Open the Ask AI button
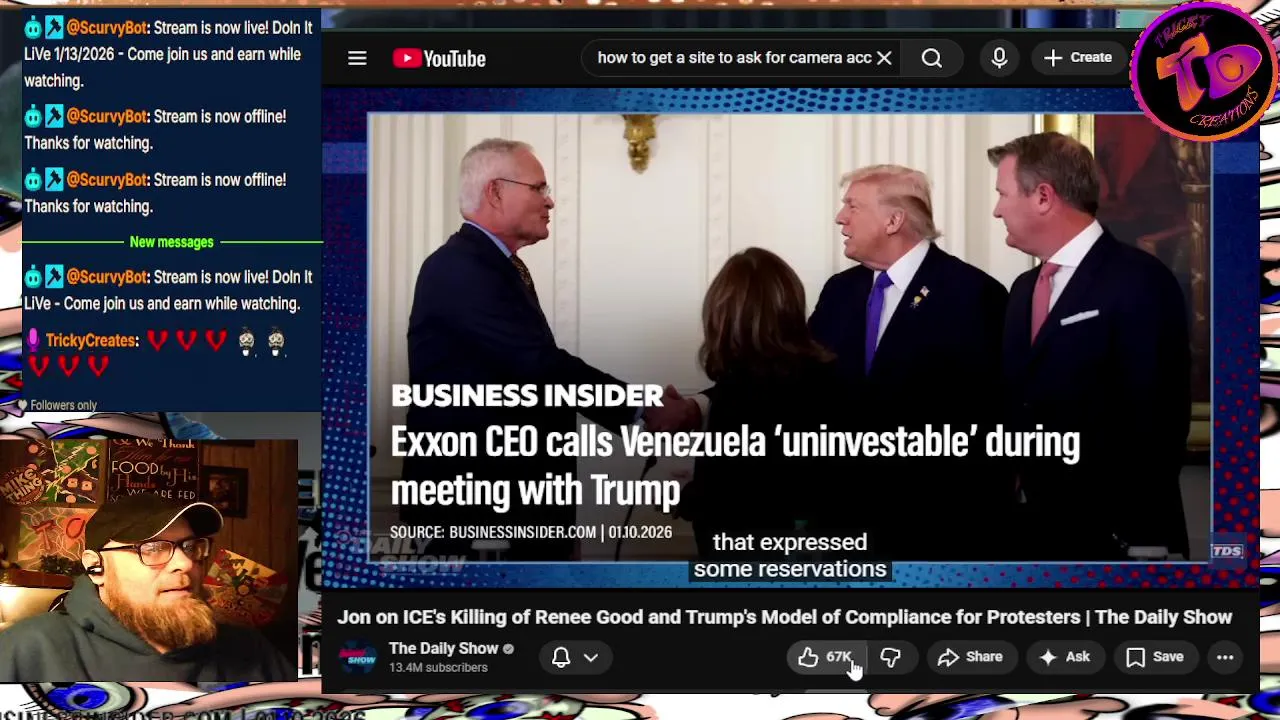 (1065, 657)
